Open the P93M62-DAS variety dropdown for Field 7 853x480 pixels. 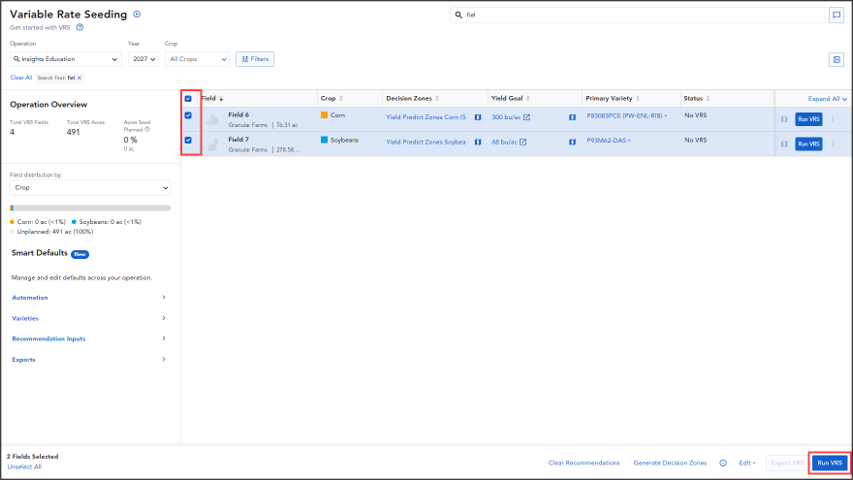click(609, 140)
